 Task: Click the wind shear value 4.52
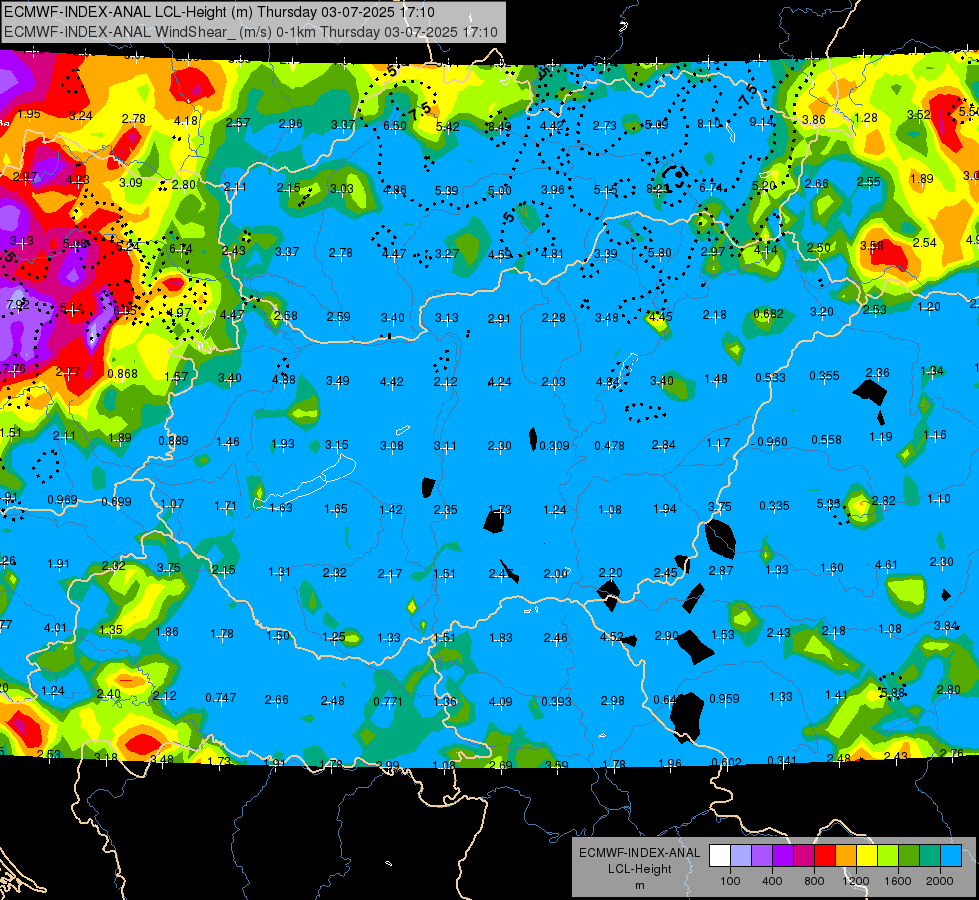point(611,637)
